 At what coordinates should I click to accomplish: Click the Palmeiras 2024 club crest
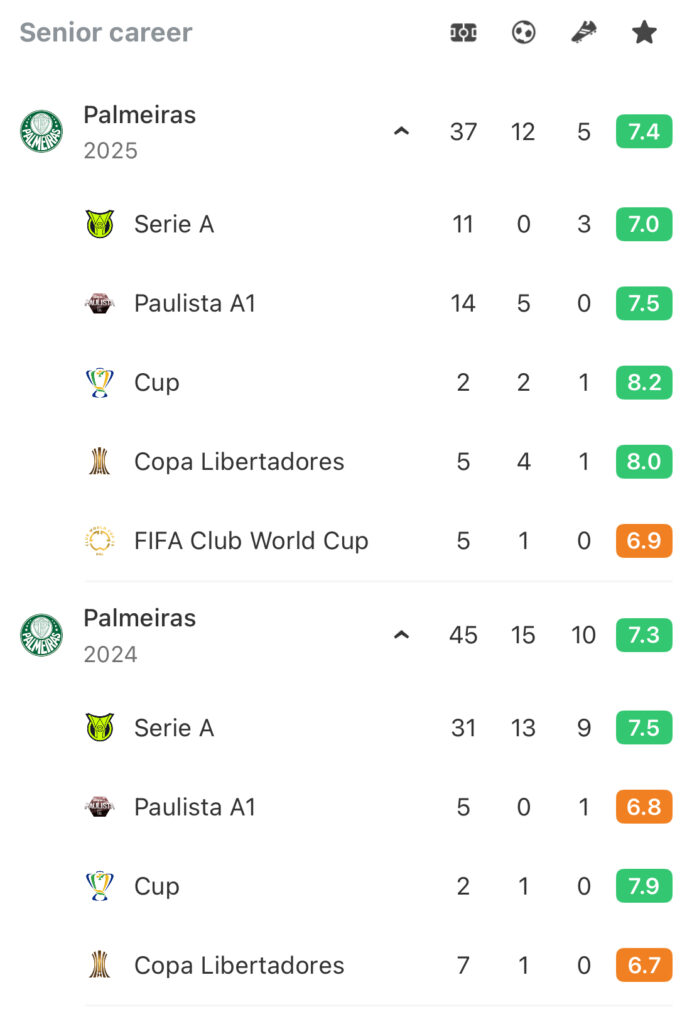click(x=42, y=635)
